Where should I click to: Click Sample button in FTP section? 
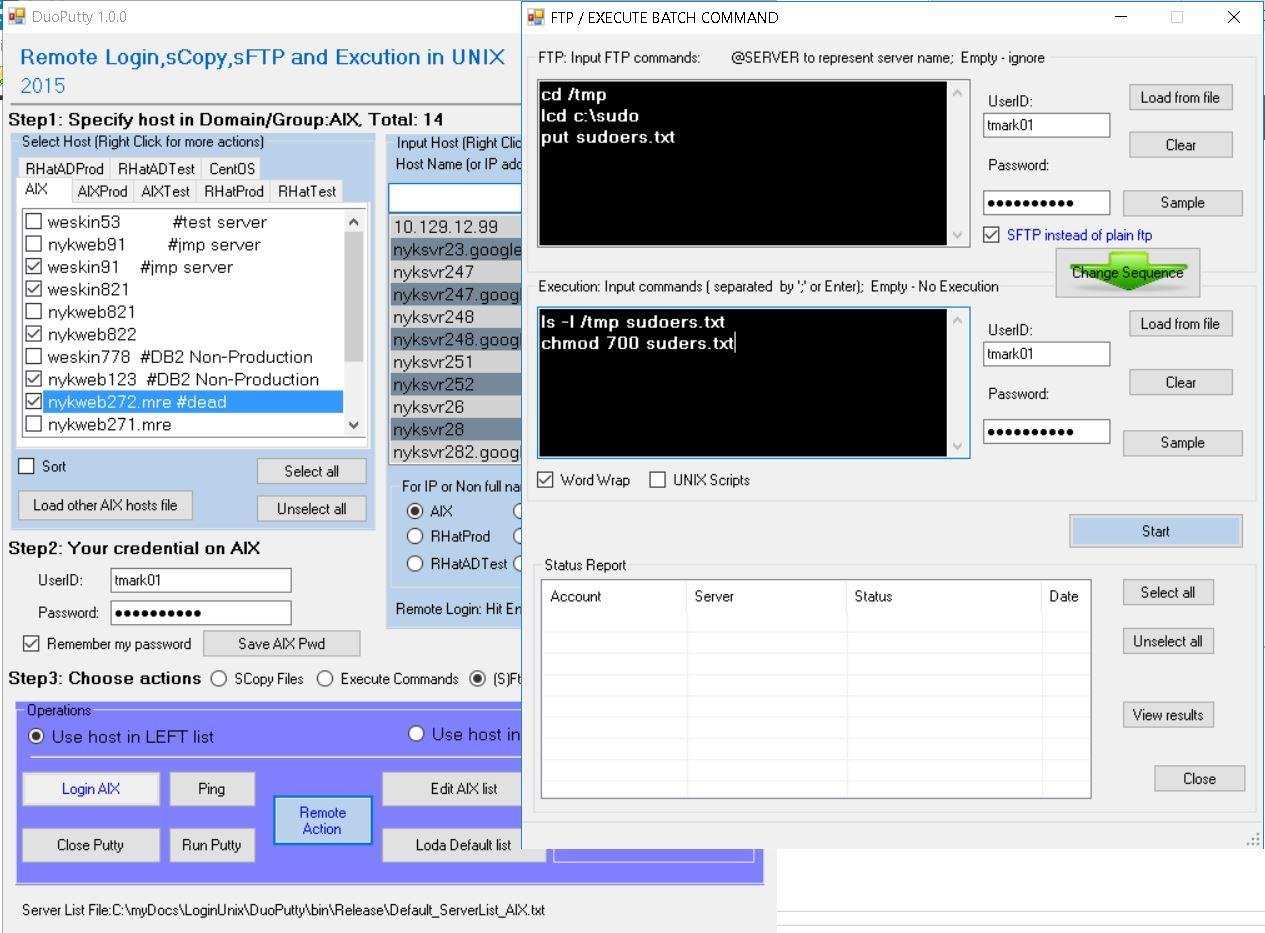pyautogui.click(x=1182, y=203)
